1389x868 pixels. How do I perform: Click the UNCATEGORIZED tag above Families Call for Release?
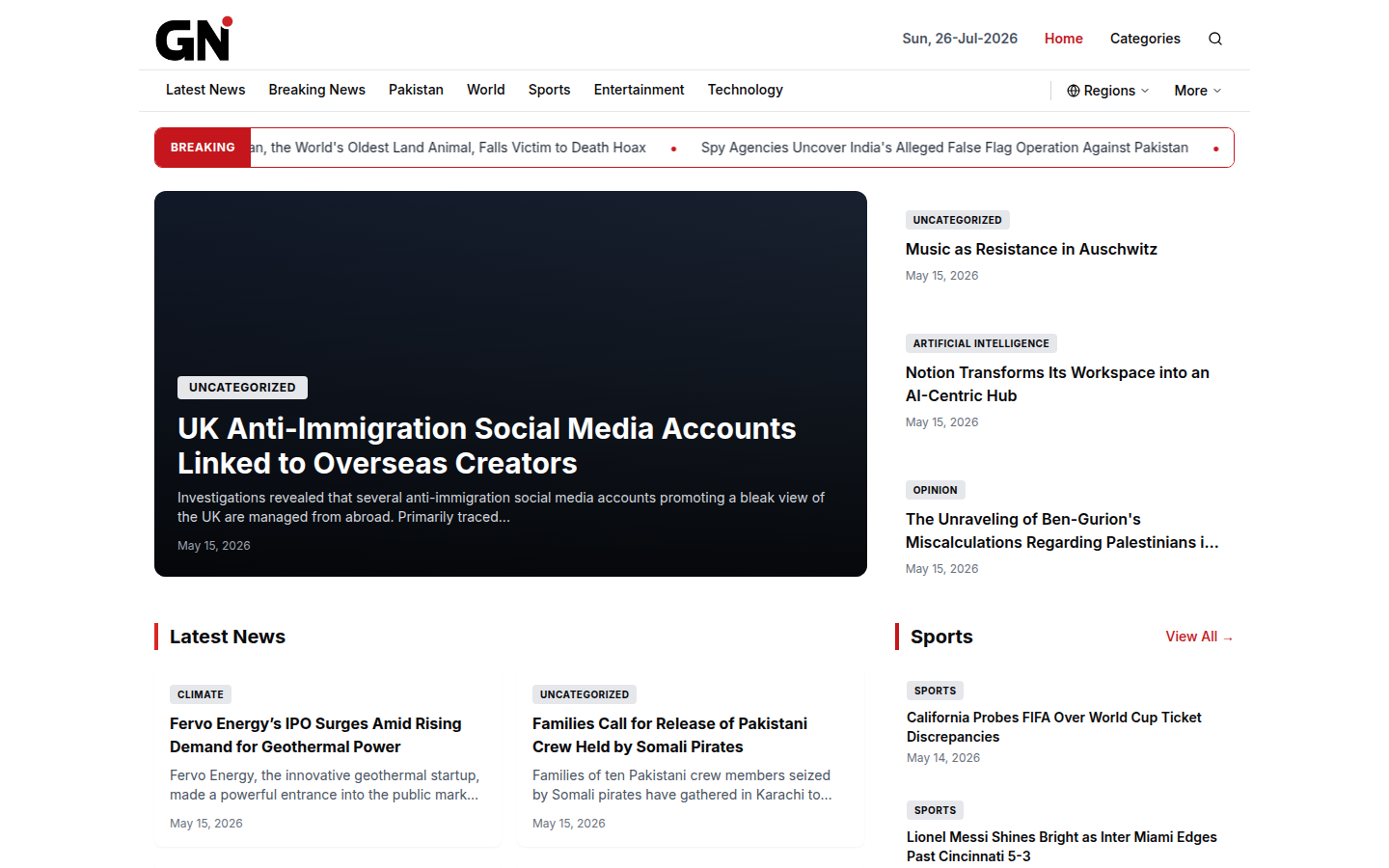click(585, 694)
